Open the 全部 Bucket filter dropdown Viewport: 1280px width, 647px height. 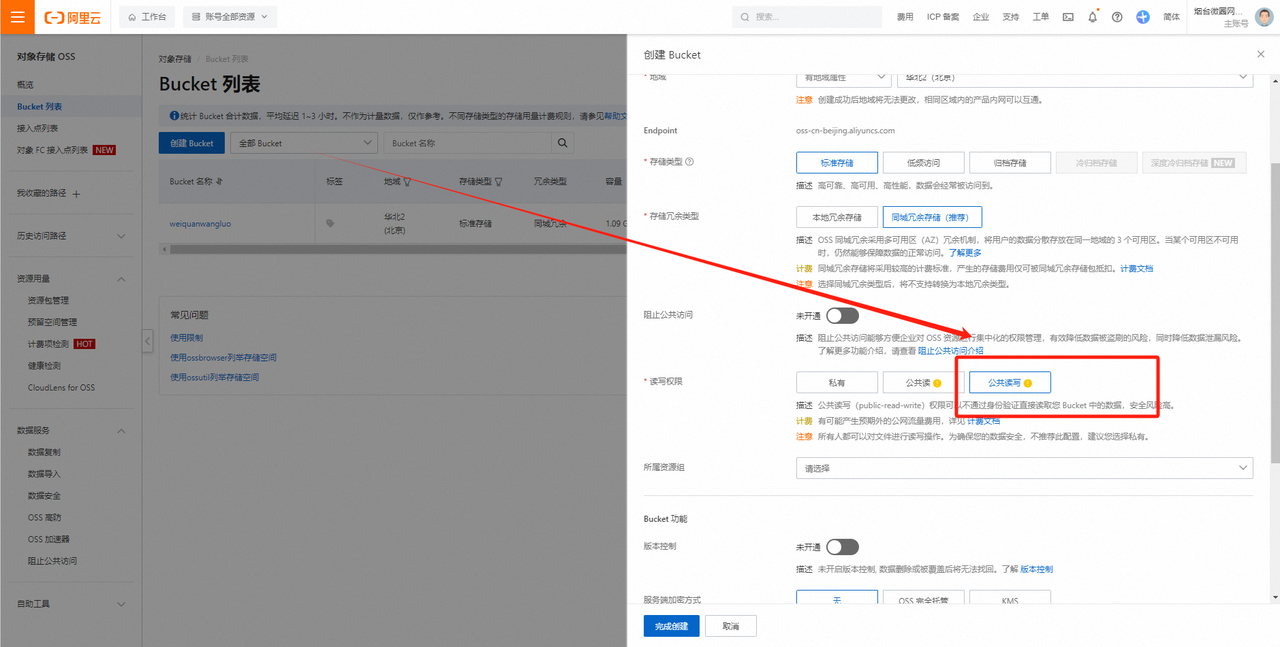point(303,142)
